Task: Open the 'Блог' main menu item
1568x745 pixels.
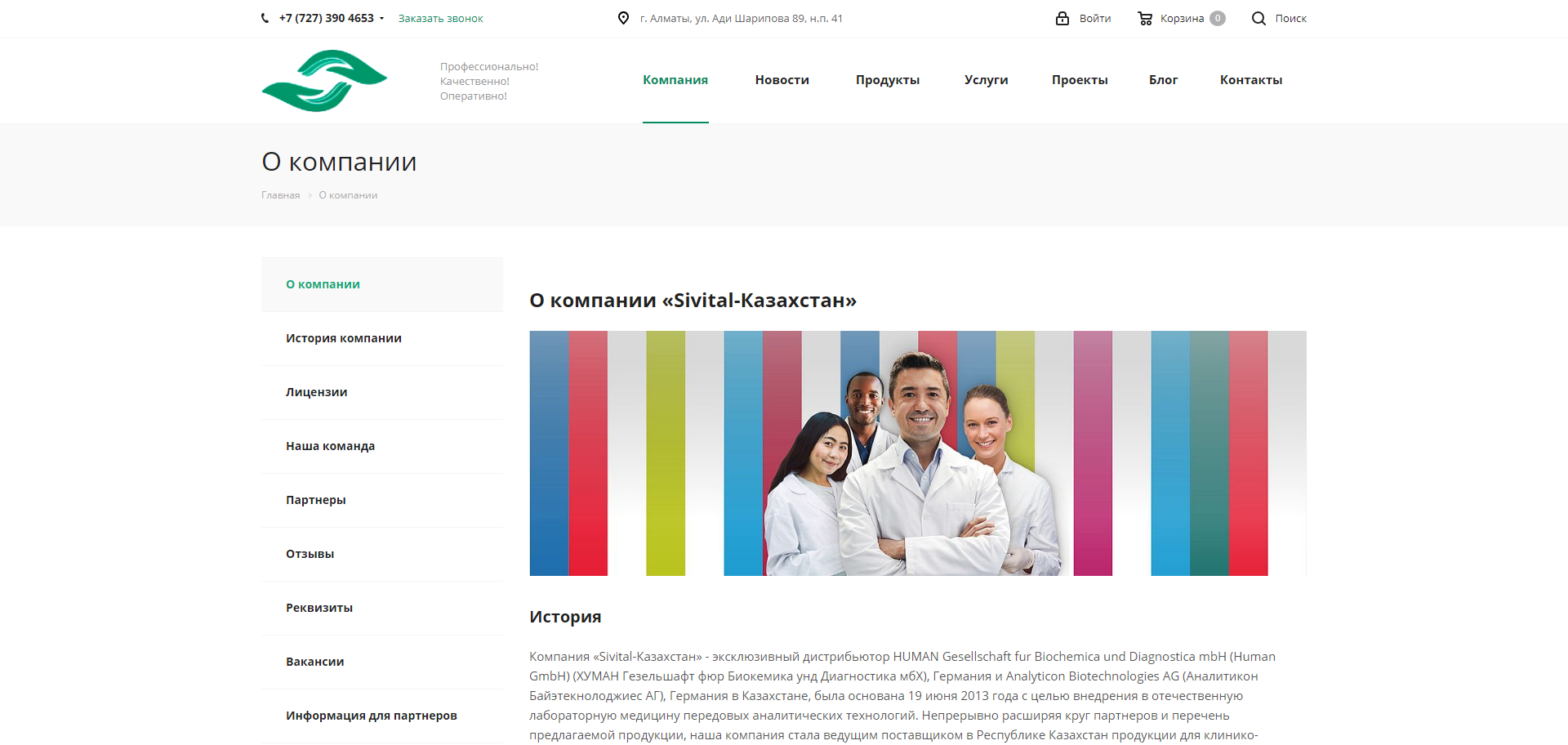Action: coord(1164,80)
